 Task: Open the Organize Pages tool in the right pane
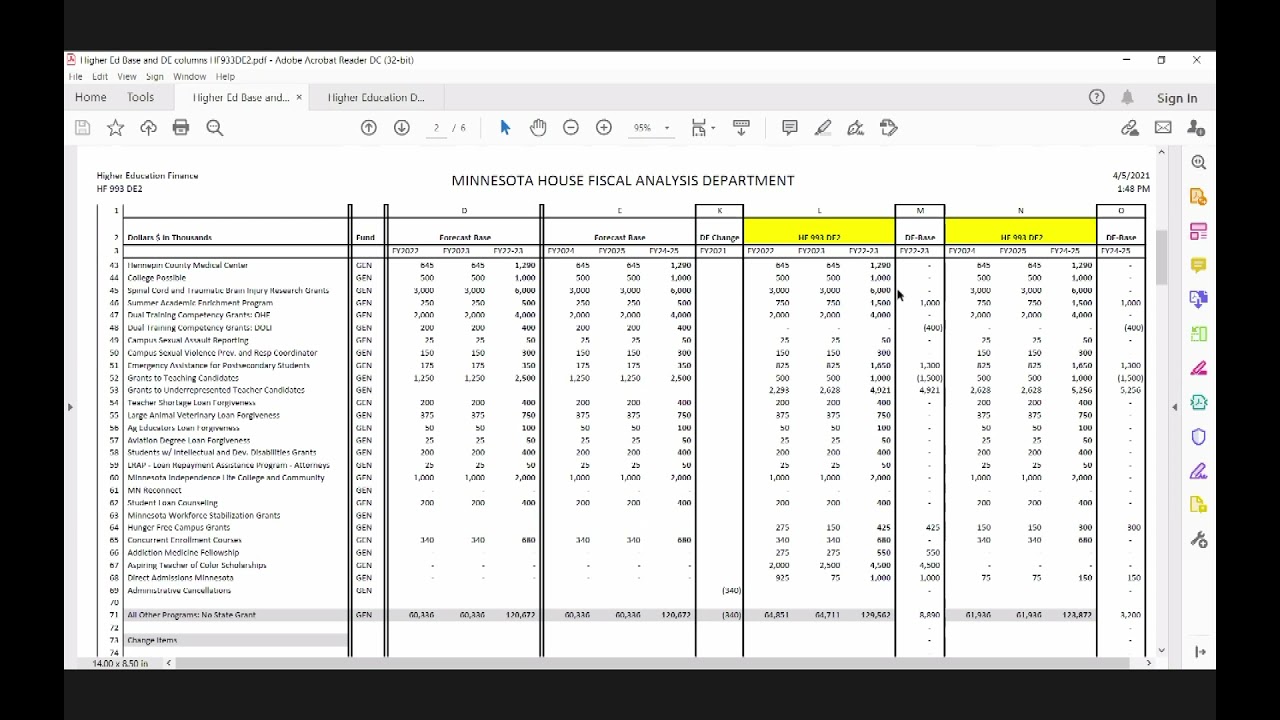click(x=1199, y=231)
